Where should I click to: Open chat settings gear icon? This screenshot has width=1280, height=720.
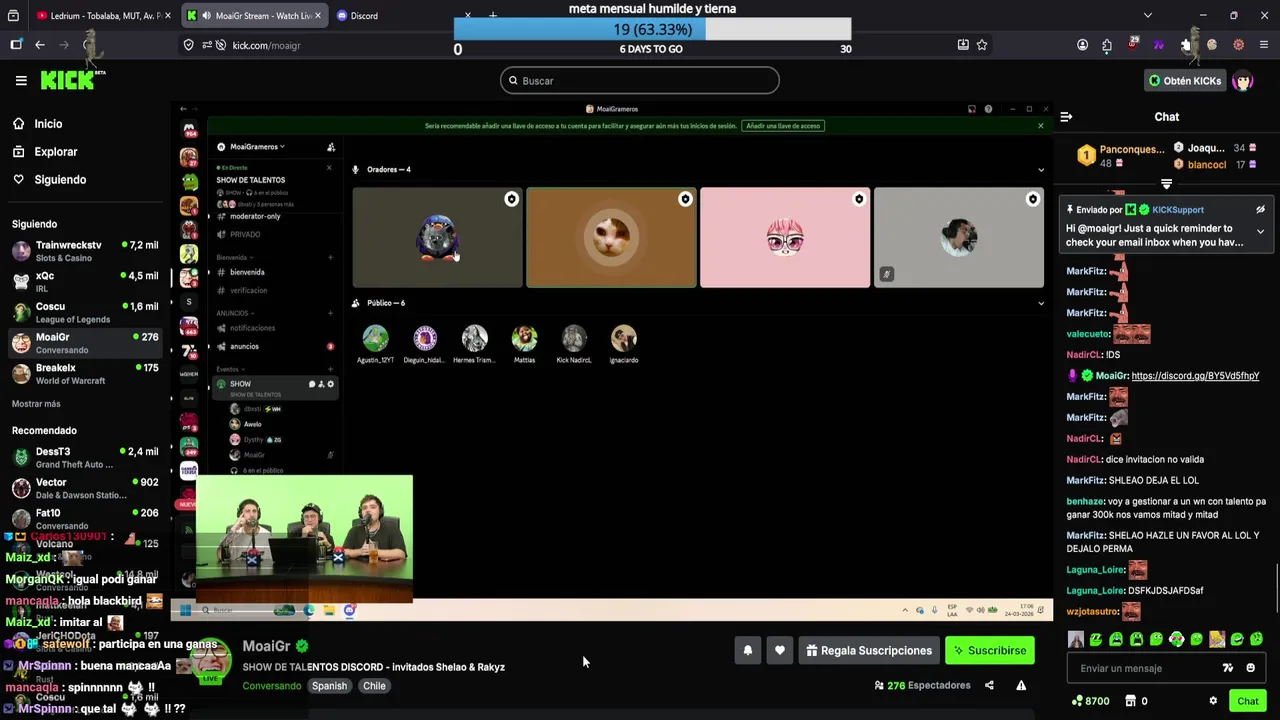(1213, 701)
